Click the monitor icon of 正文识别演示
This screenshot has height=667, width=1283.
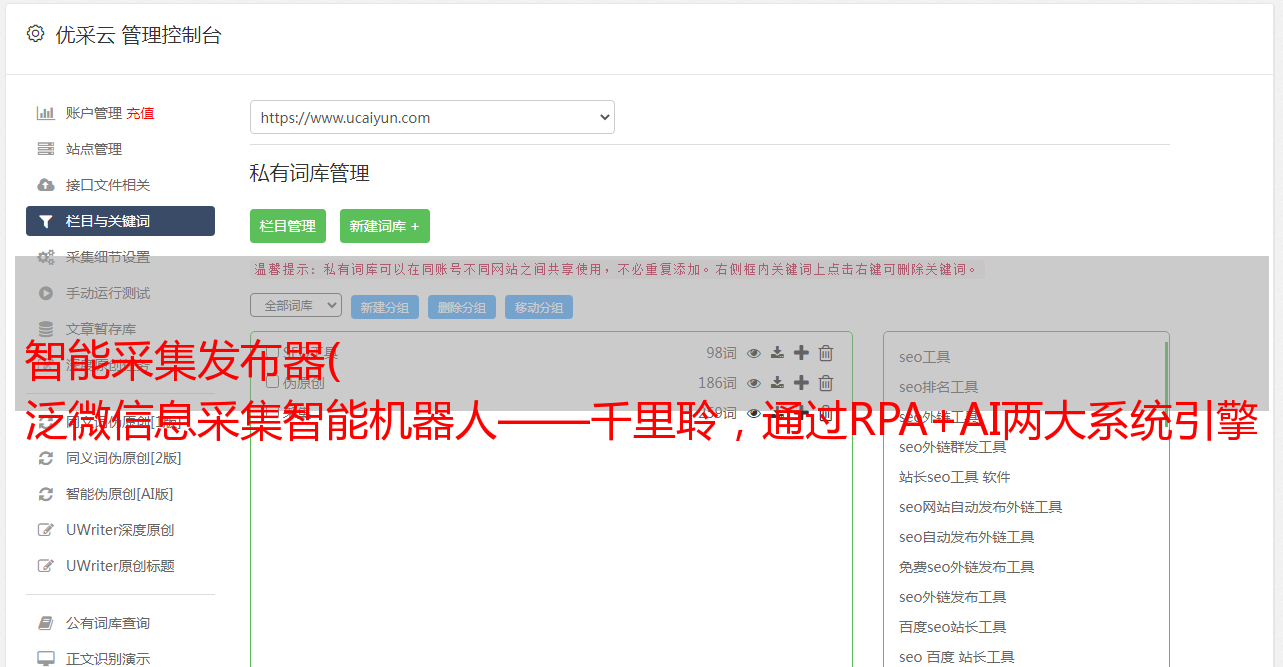[x=46, y=659]
